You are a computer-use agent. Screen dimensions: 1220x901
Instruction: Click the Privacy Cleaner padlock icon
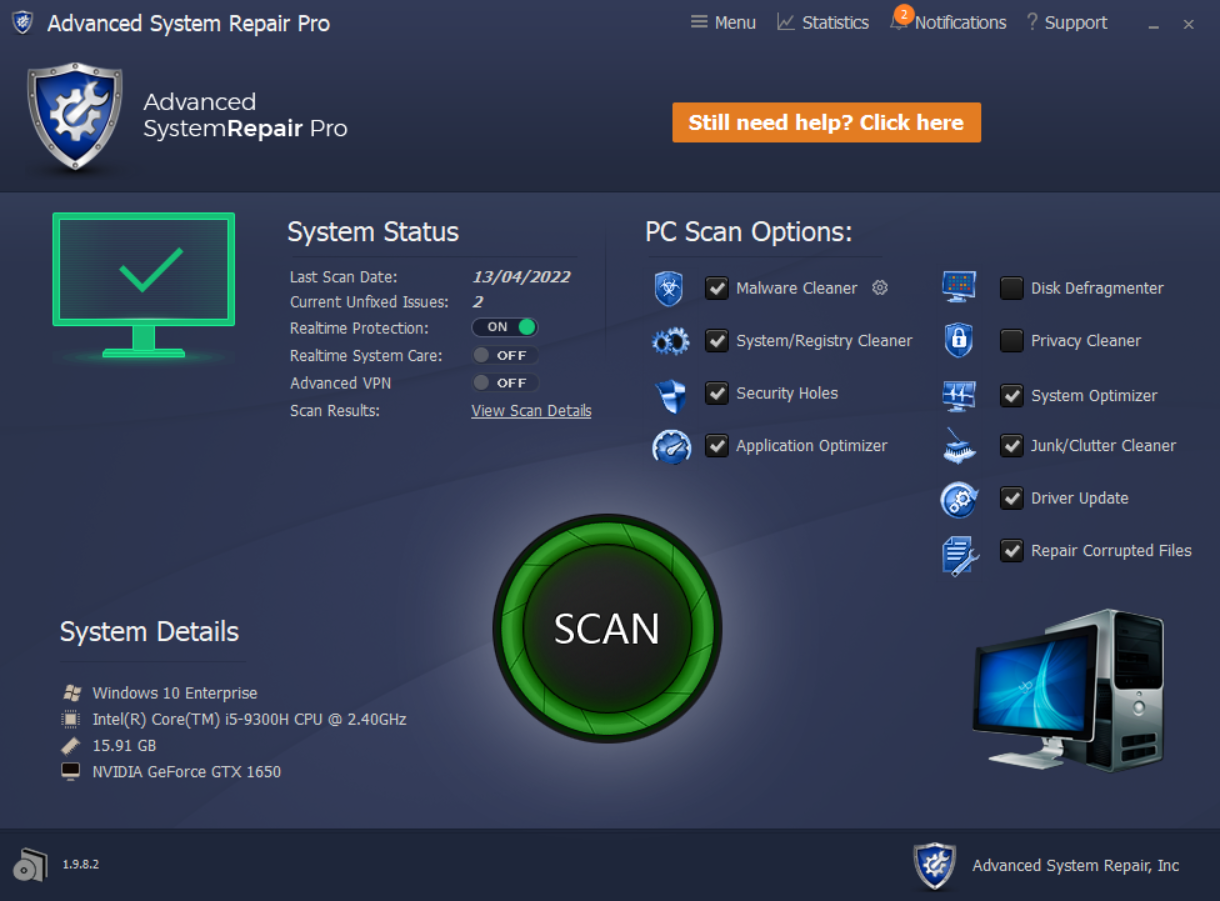pos(959,340)
